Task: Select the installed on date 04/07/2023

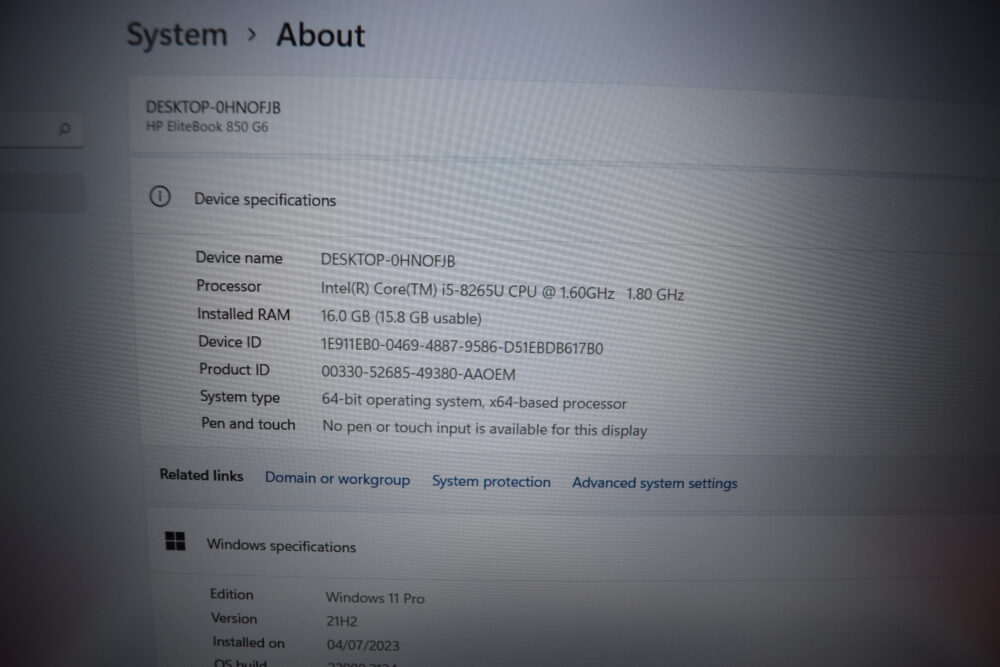Action: (x=363, y=645)
